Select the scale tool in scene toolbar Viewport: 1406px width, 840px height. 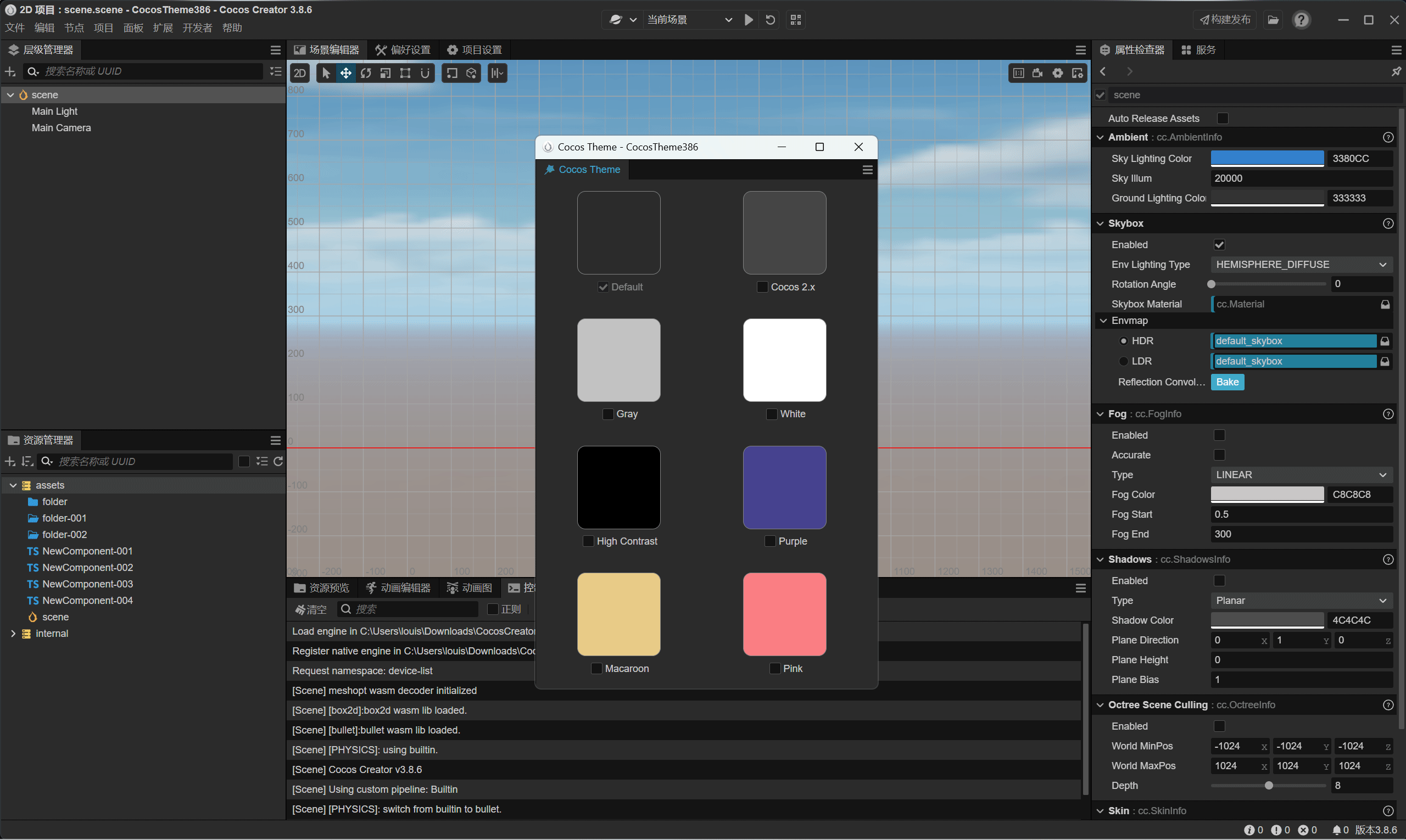(386, 73)
